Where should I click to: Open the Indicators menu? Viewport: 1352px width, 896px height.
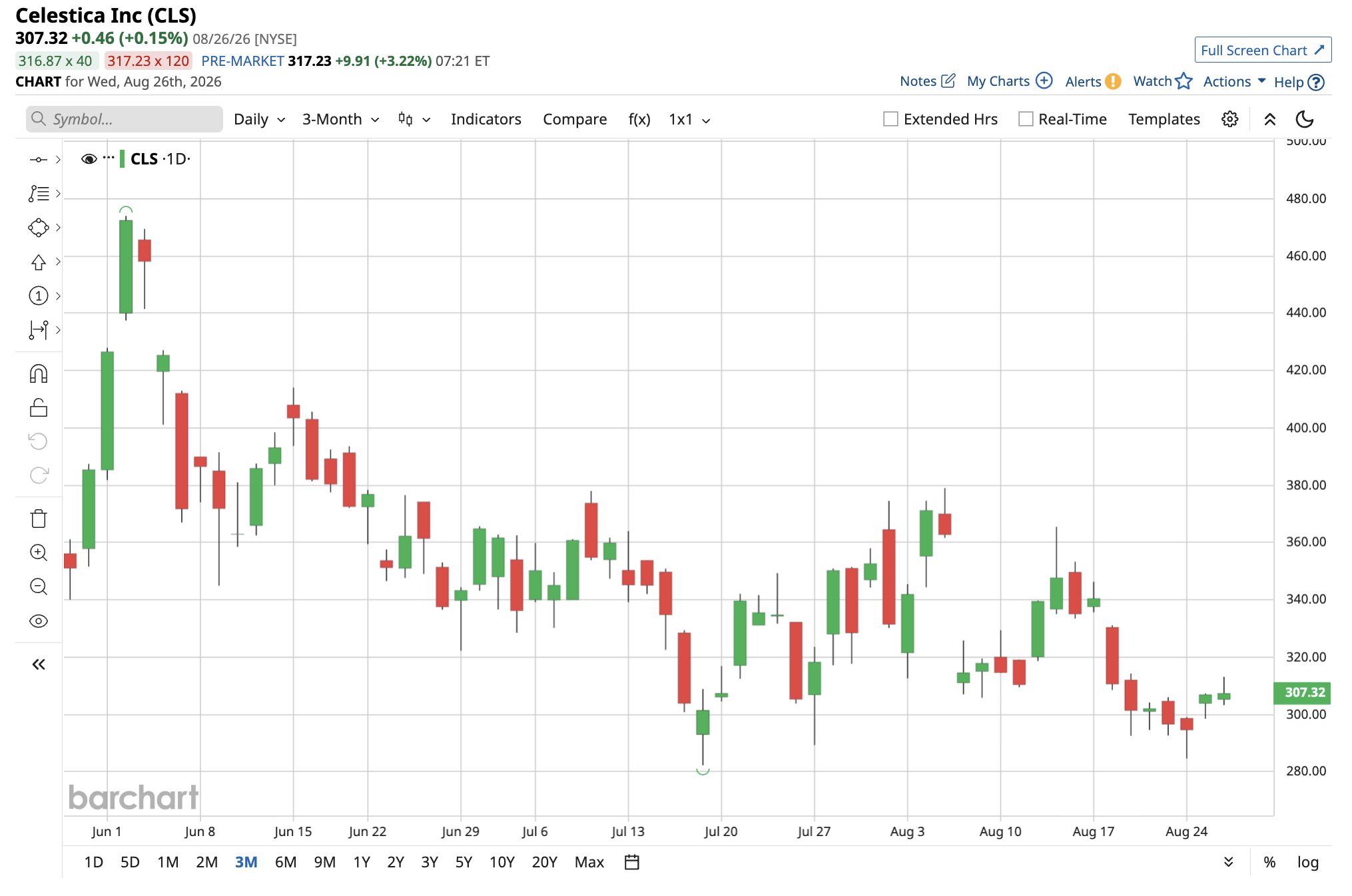[486, 119]
